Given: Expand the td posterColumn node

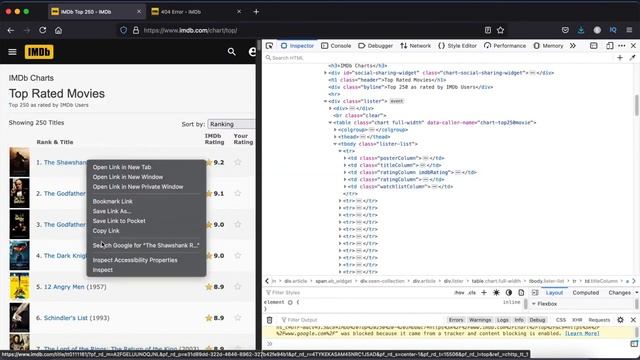Looking at the screenshot, I should [345, 158].
